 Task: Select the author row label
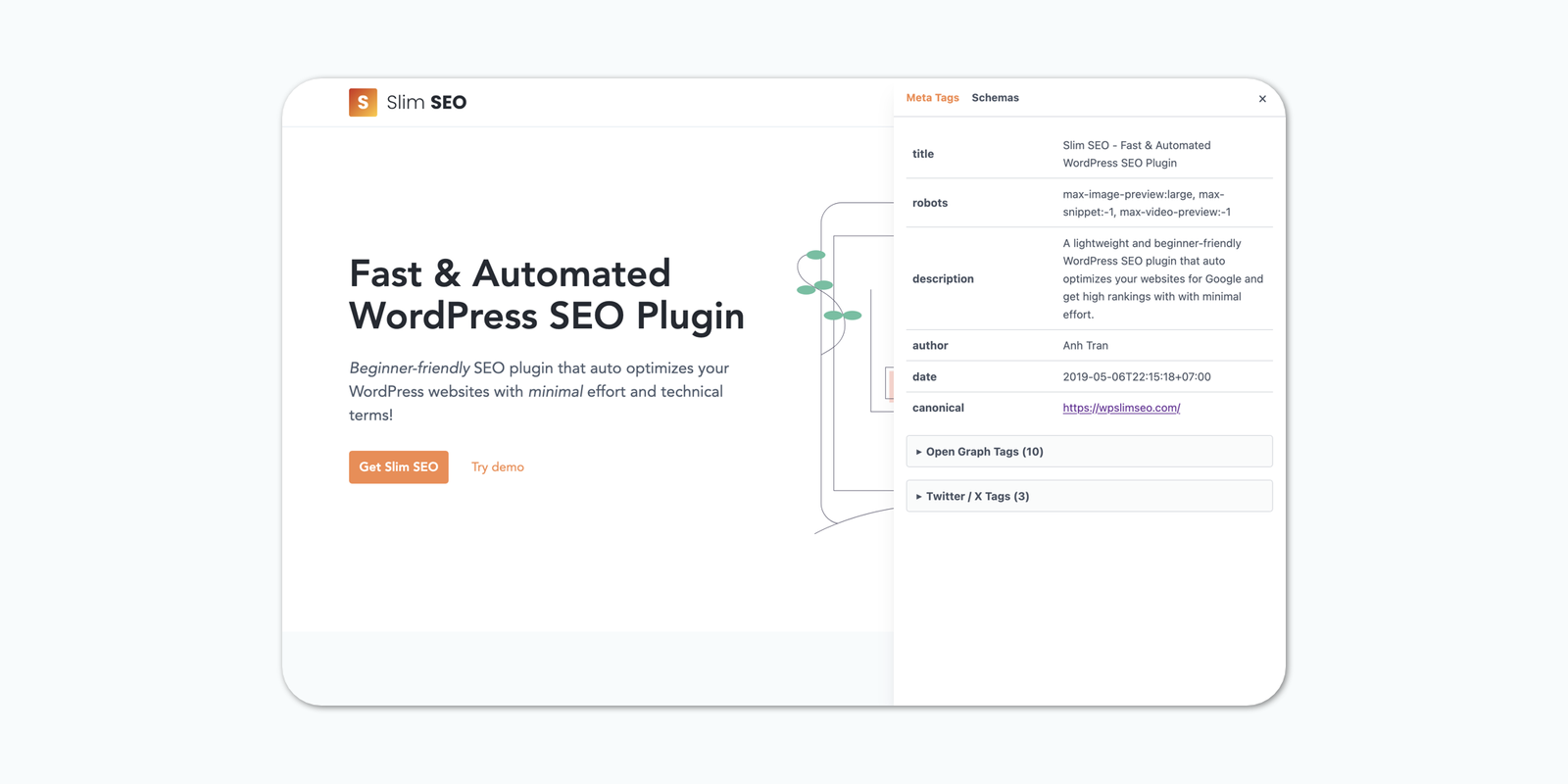(x=930, y=346)
